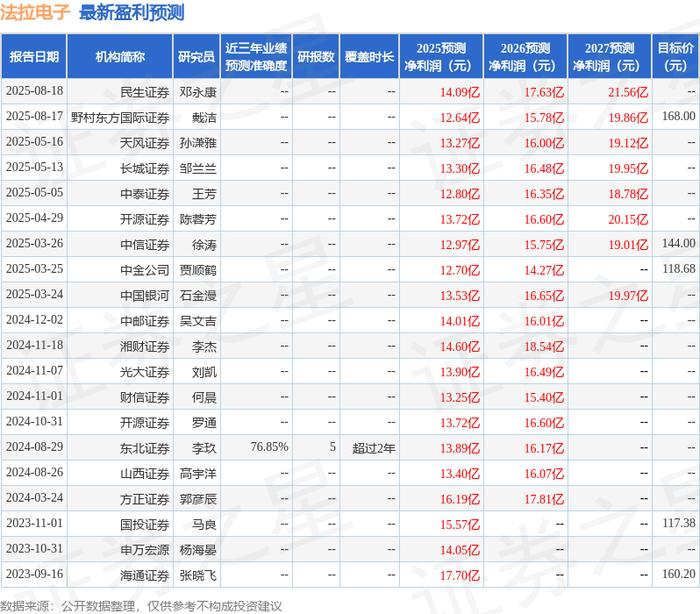Click institution 国投证券
This screenshot has width=700, height=614.
pyautogui.click(x=145, y=525)
